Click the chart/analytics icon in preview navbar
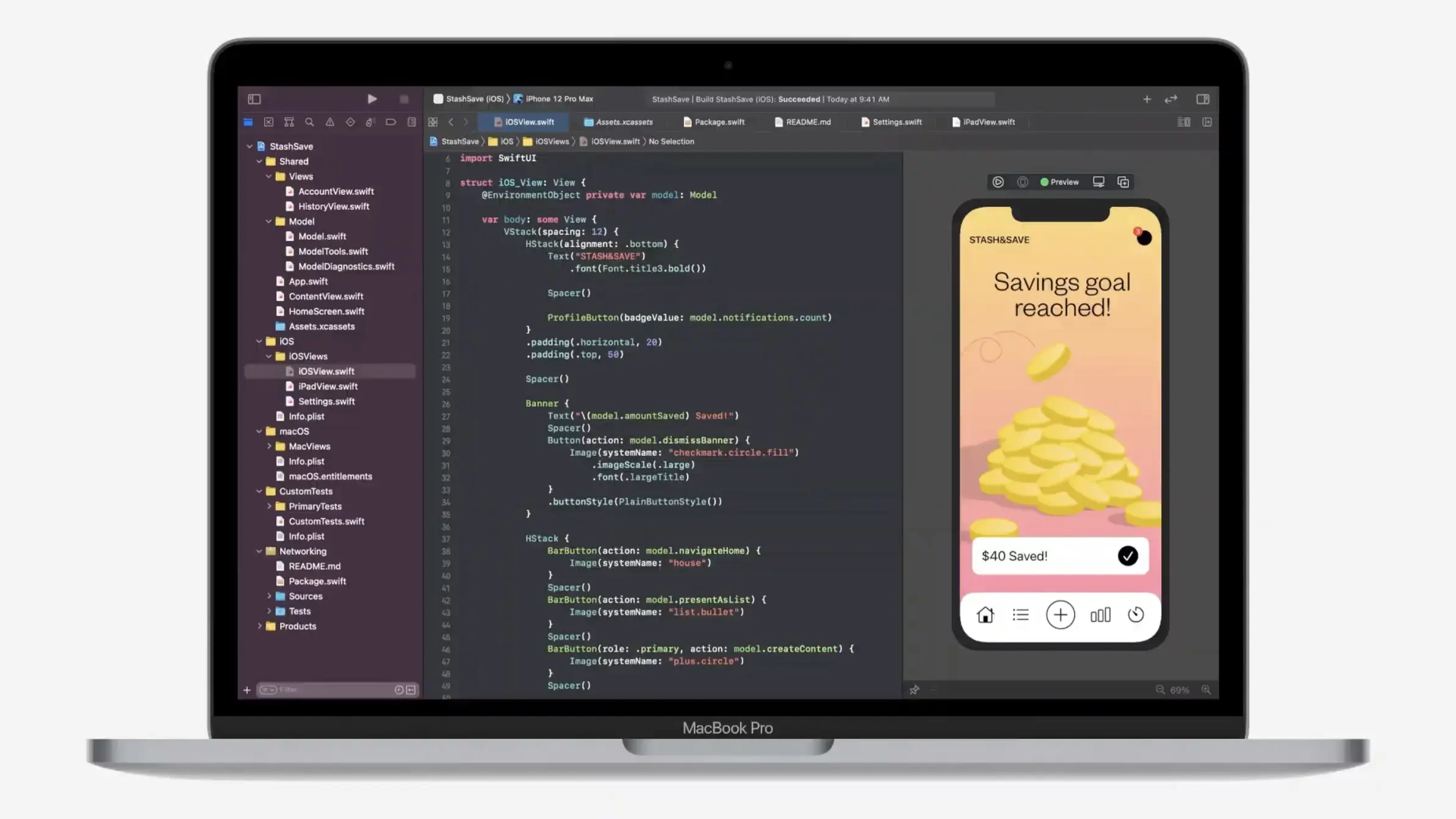1456x819 pixels. (1100, 615)
